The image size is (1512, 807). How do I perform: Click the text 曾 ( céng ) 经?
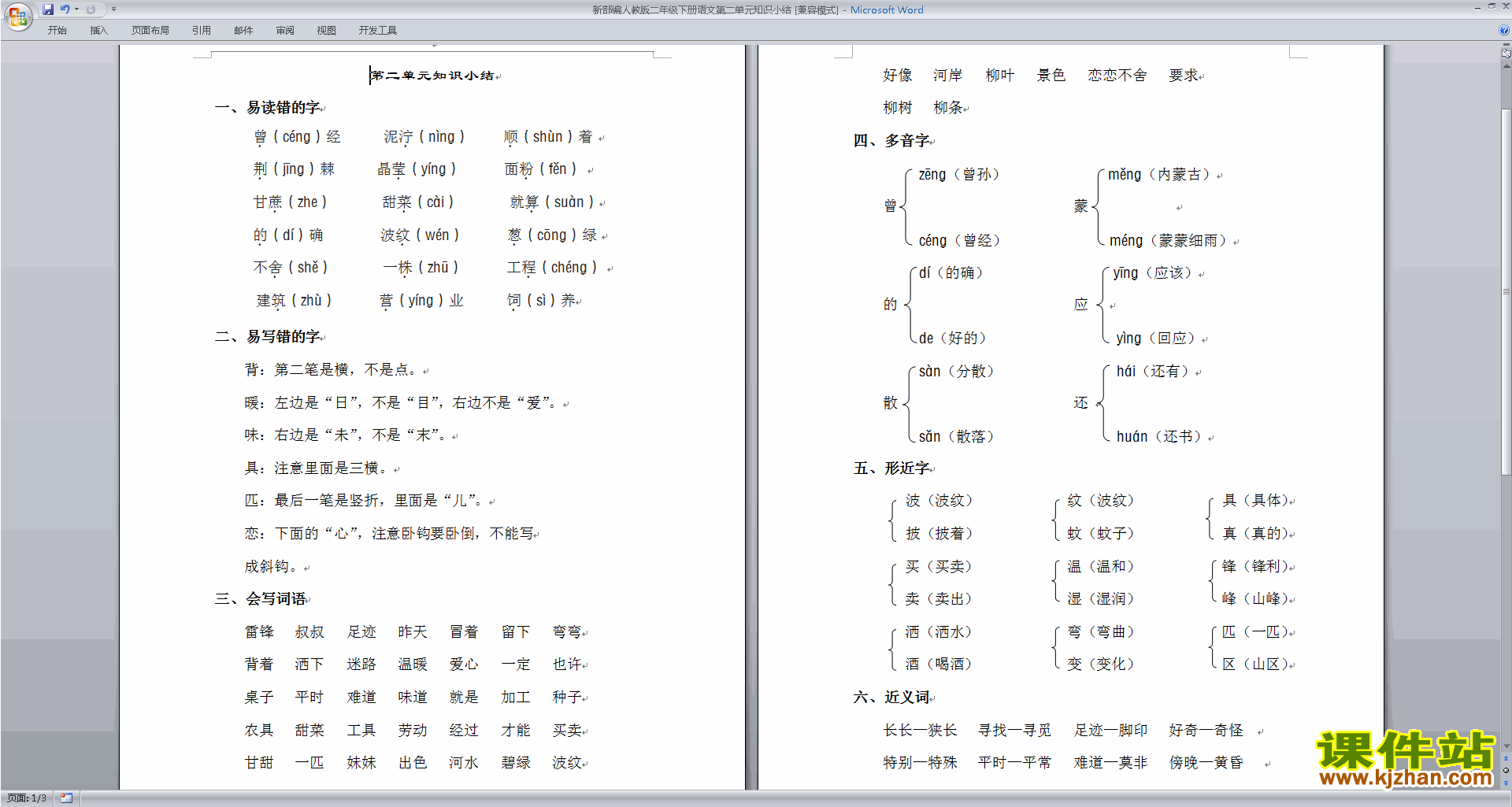(x=297, y=137)
